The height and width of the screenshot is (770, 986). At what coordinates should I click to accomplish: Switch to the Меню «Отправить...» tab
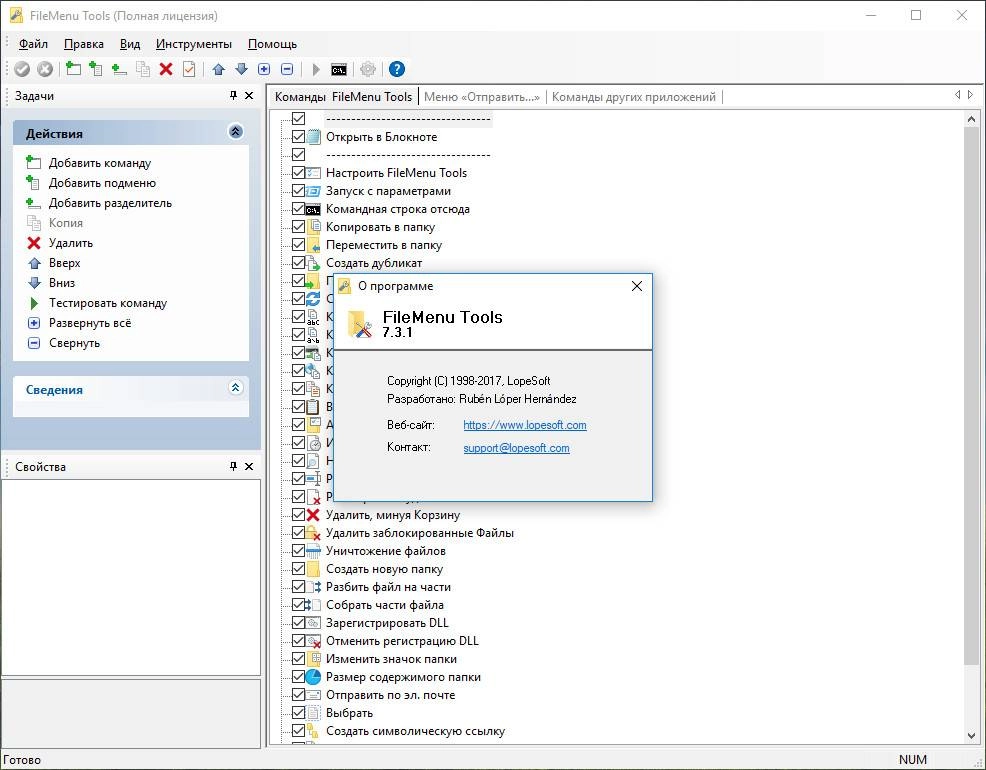coord(482,97)
